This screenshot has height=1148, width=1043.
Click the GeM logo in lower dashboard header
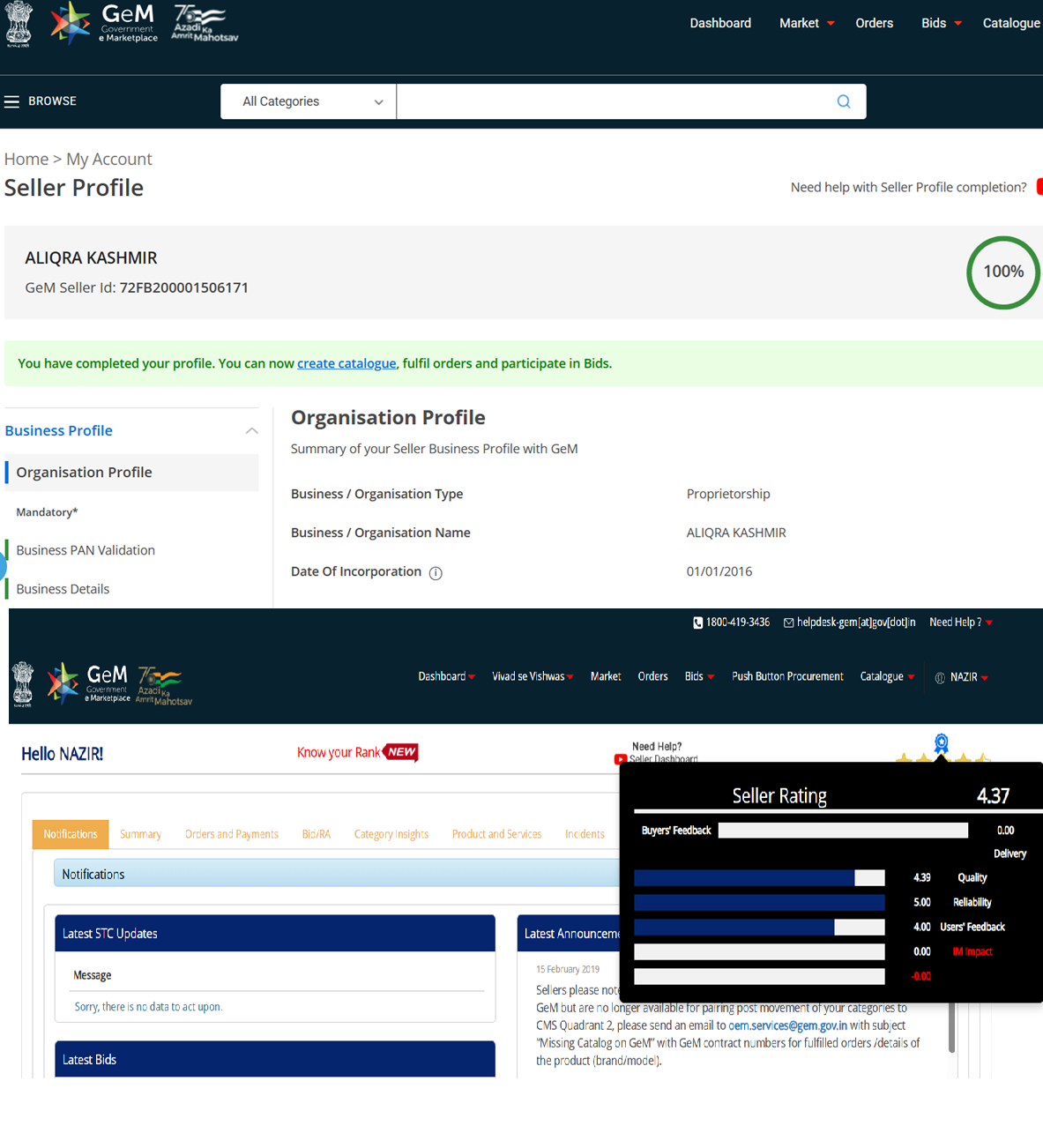[x=88, y=683]
